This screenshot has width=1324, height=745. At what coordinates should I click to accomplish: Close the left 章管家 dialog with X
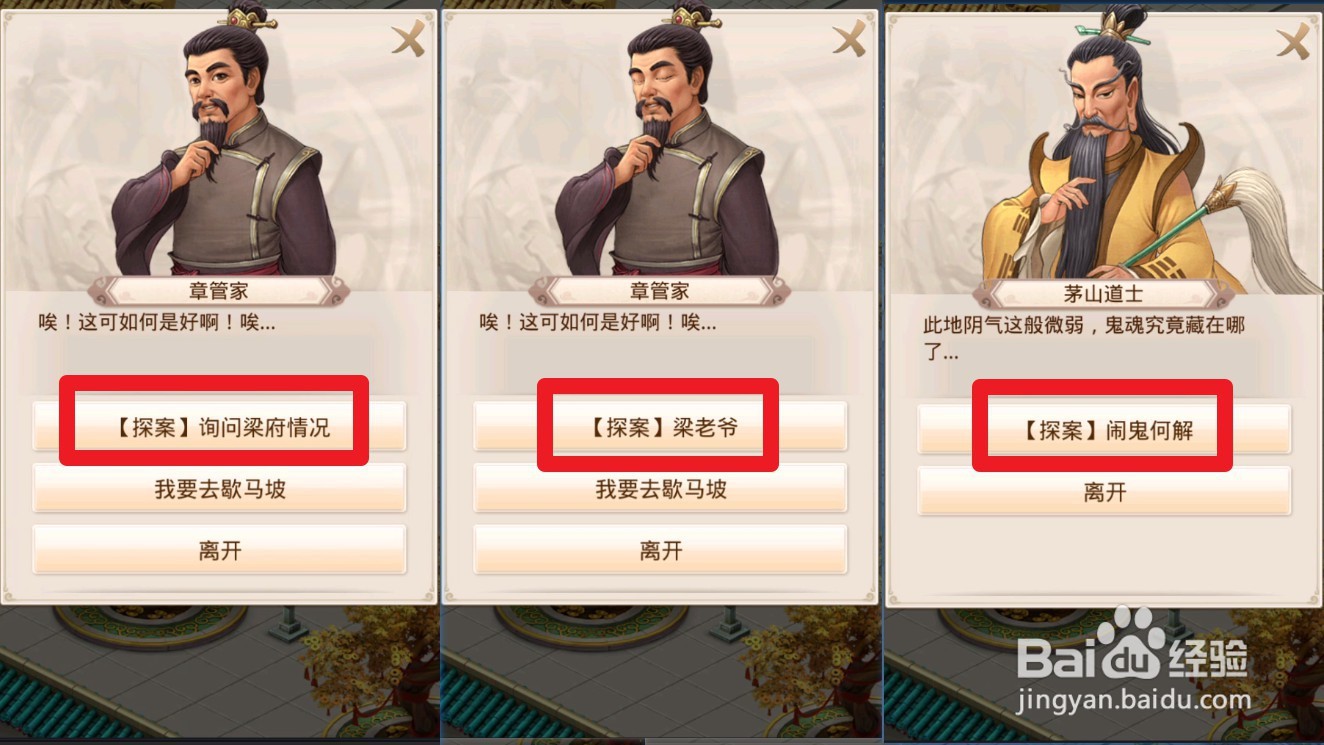point(408,40)
